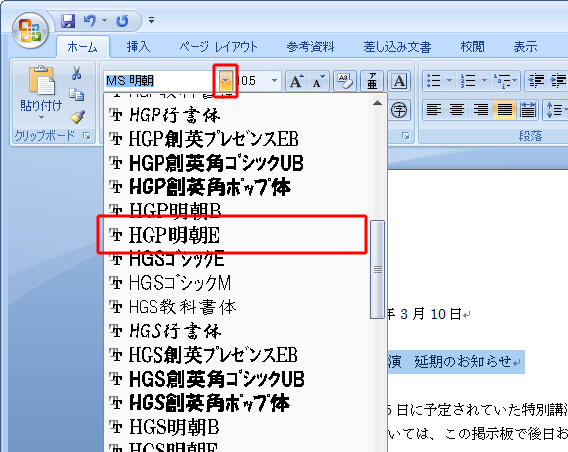Expand the 貼り付け options arrow
568x452 pixels.
41,117
